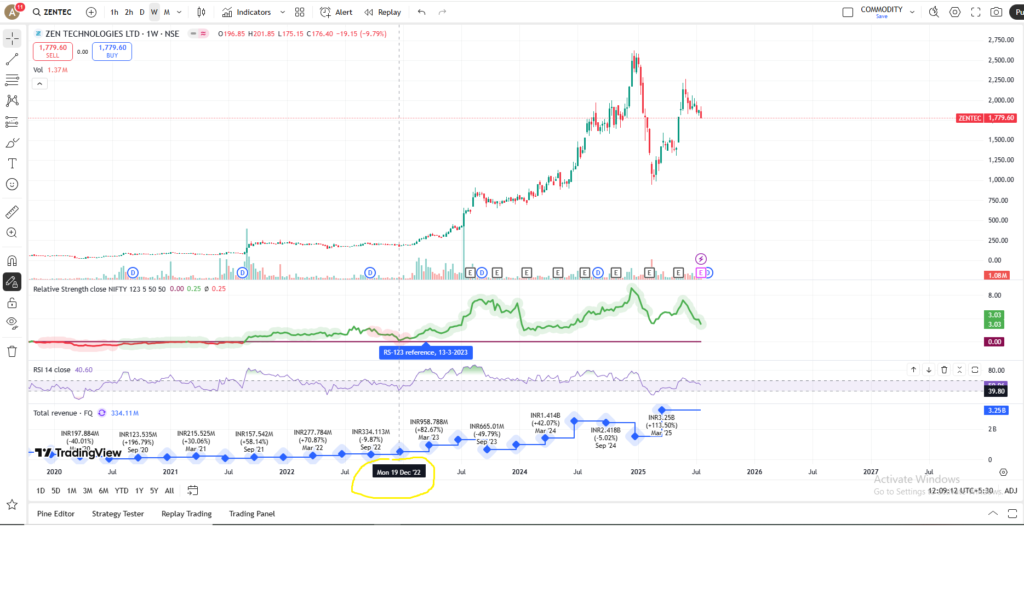Set 1D date range
The image size is (1024, 609).
tap(40, 490)
